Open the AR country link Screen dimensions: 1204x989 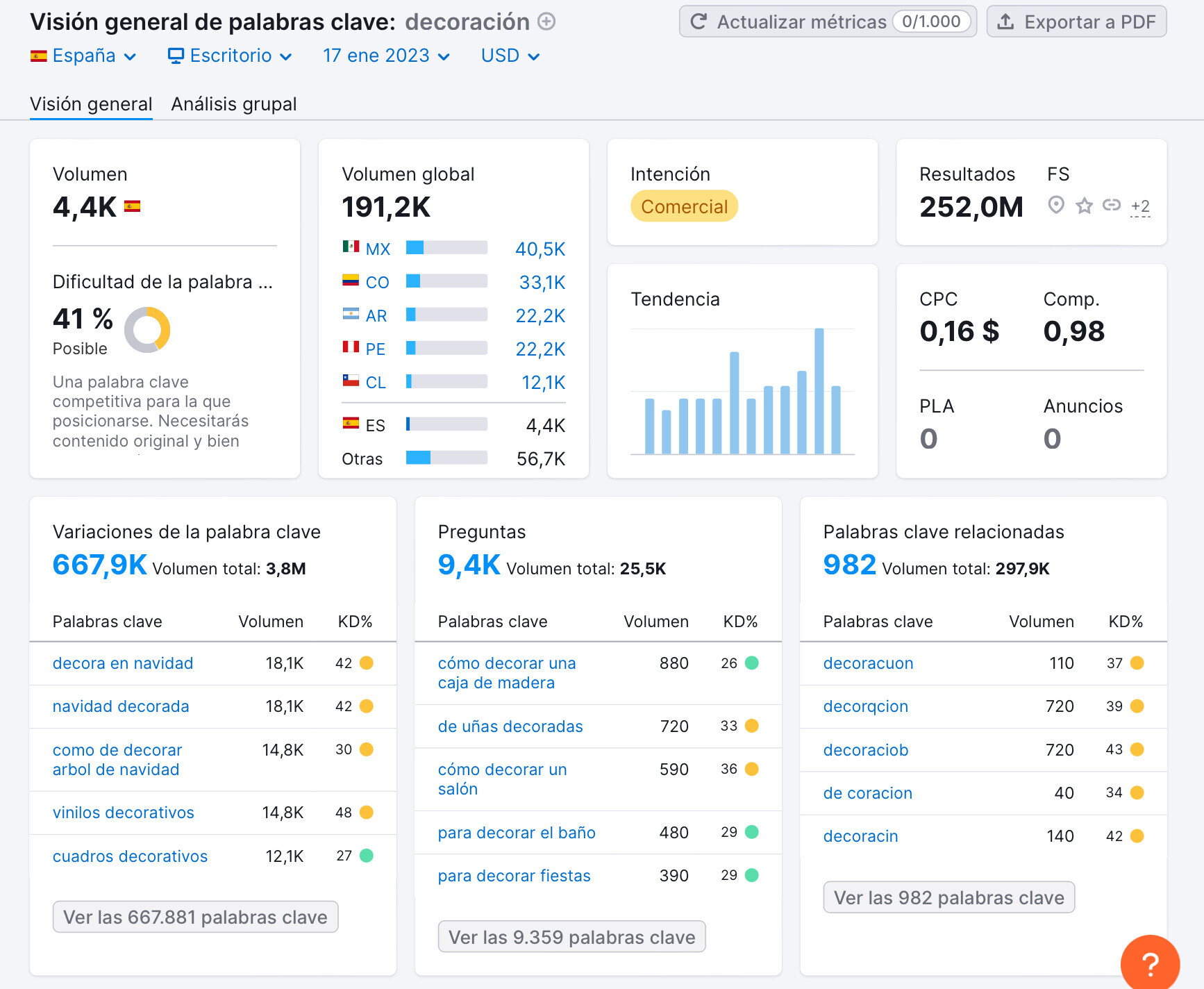[376, 315]
